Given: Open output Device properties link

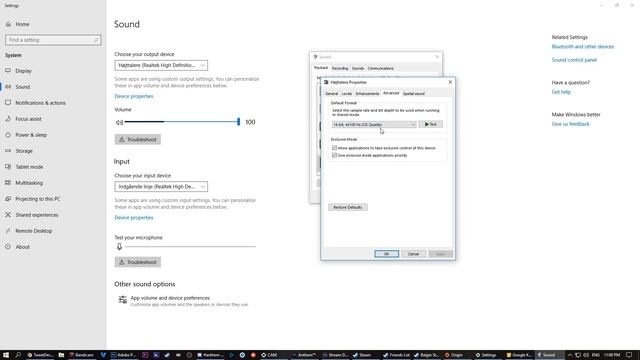Looking at the screenshot, I should [x=134, y=96].
